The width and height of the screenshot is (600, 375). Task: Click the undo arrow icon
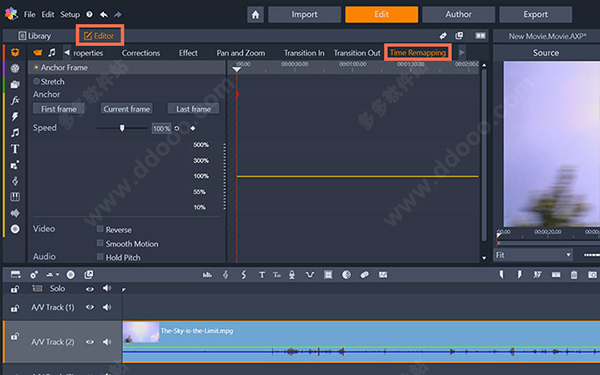pyautogui.click(x=104, y=15)
